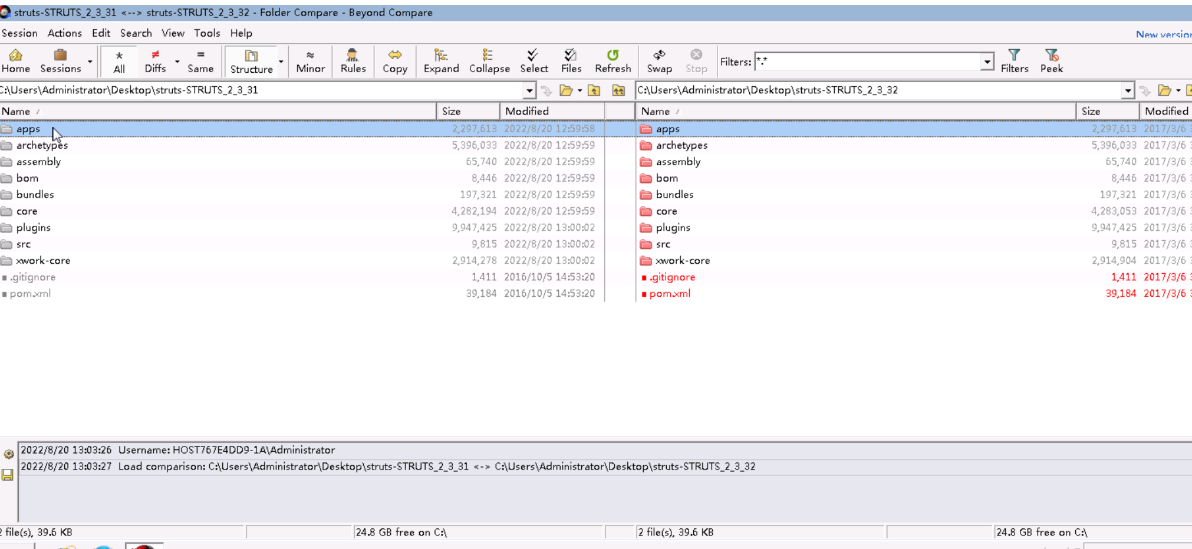Image resolution: width=1192 pixels, height=549 pixels.
Task: Click right pane browse folder icon
Action: coord(1163,90)
